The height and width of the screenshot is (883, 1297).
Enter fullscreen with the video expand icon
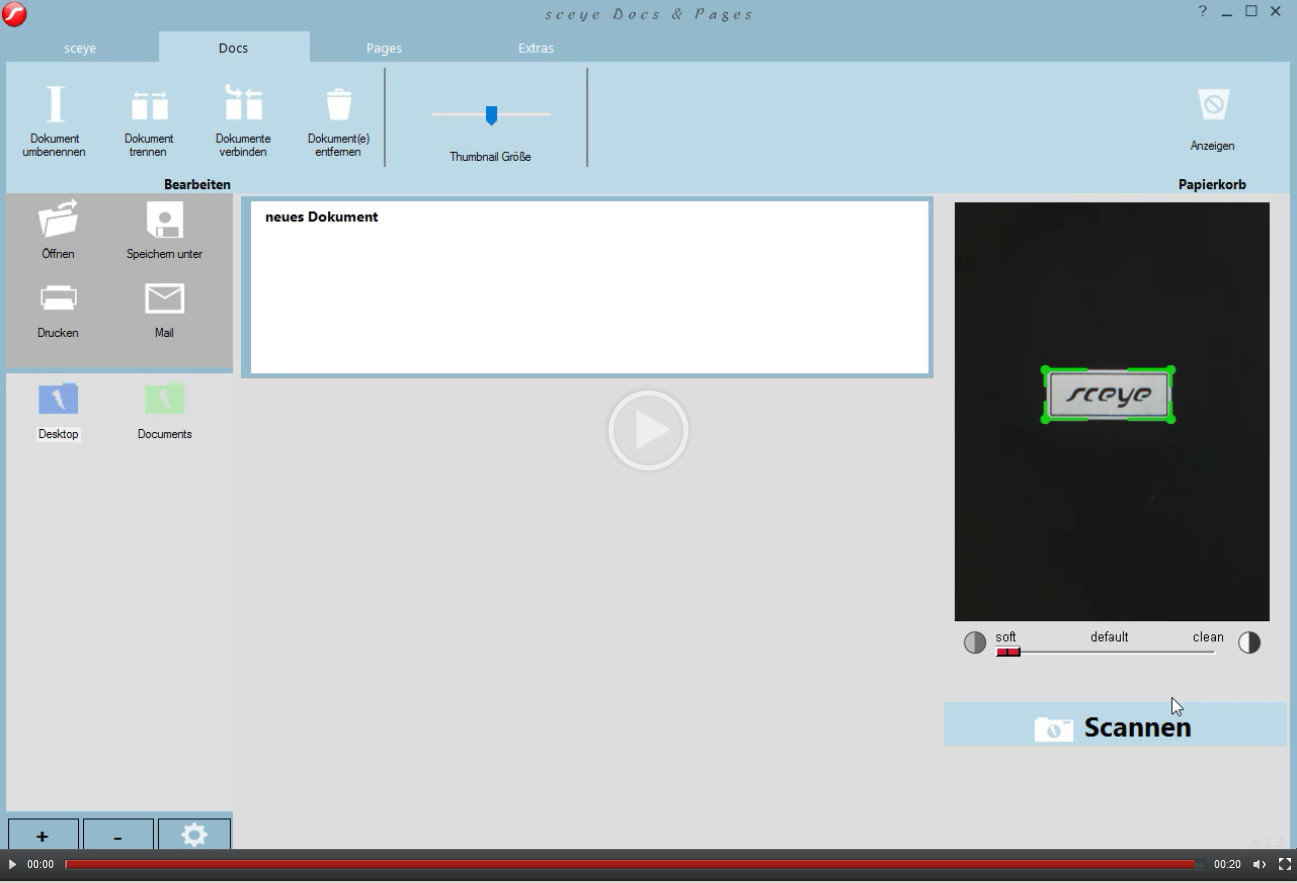point(1285,864)
